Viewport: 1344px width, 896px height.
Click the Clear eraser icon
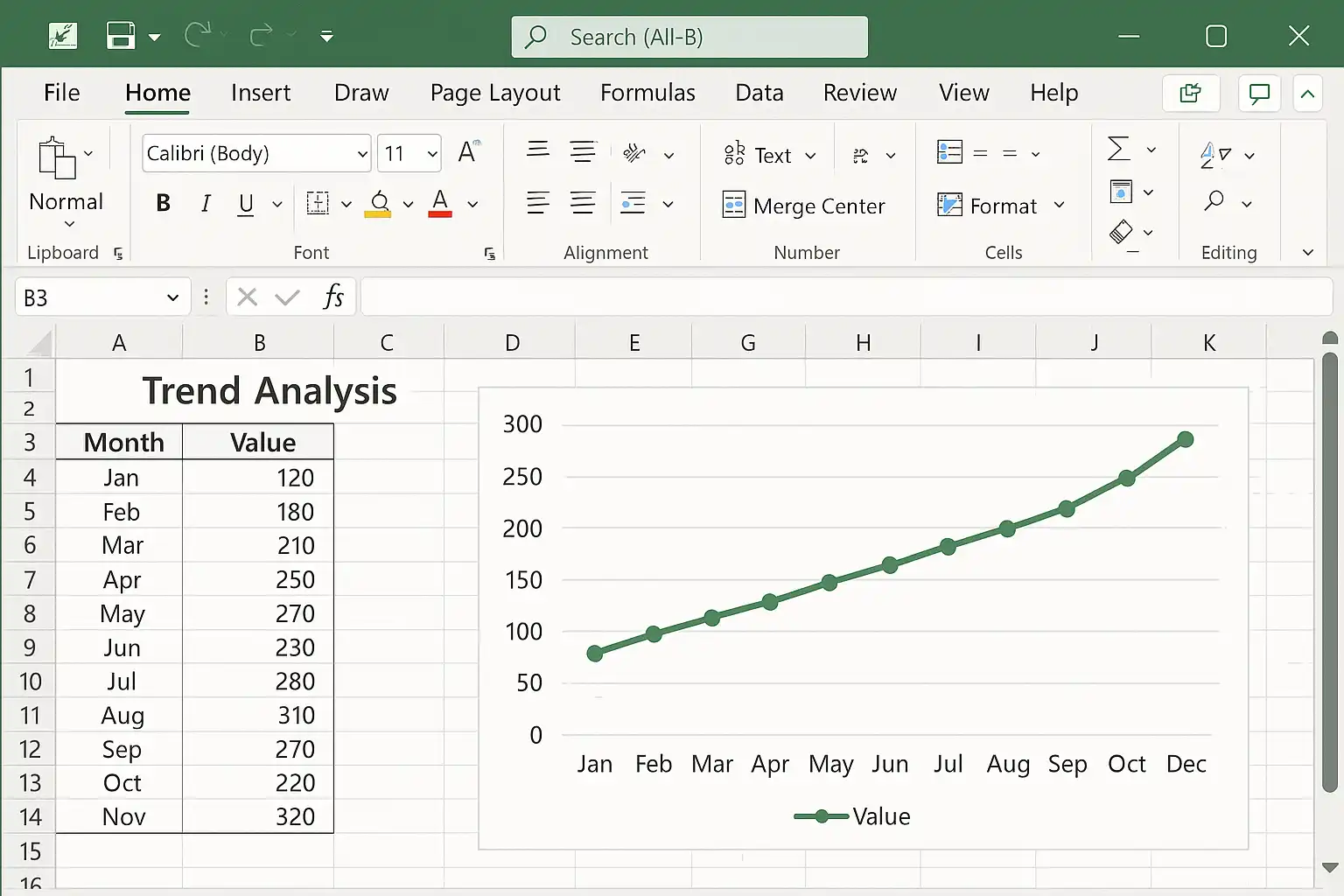tap(1121, 232)
